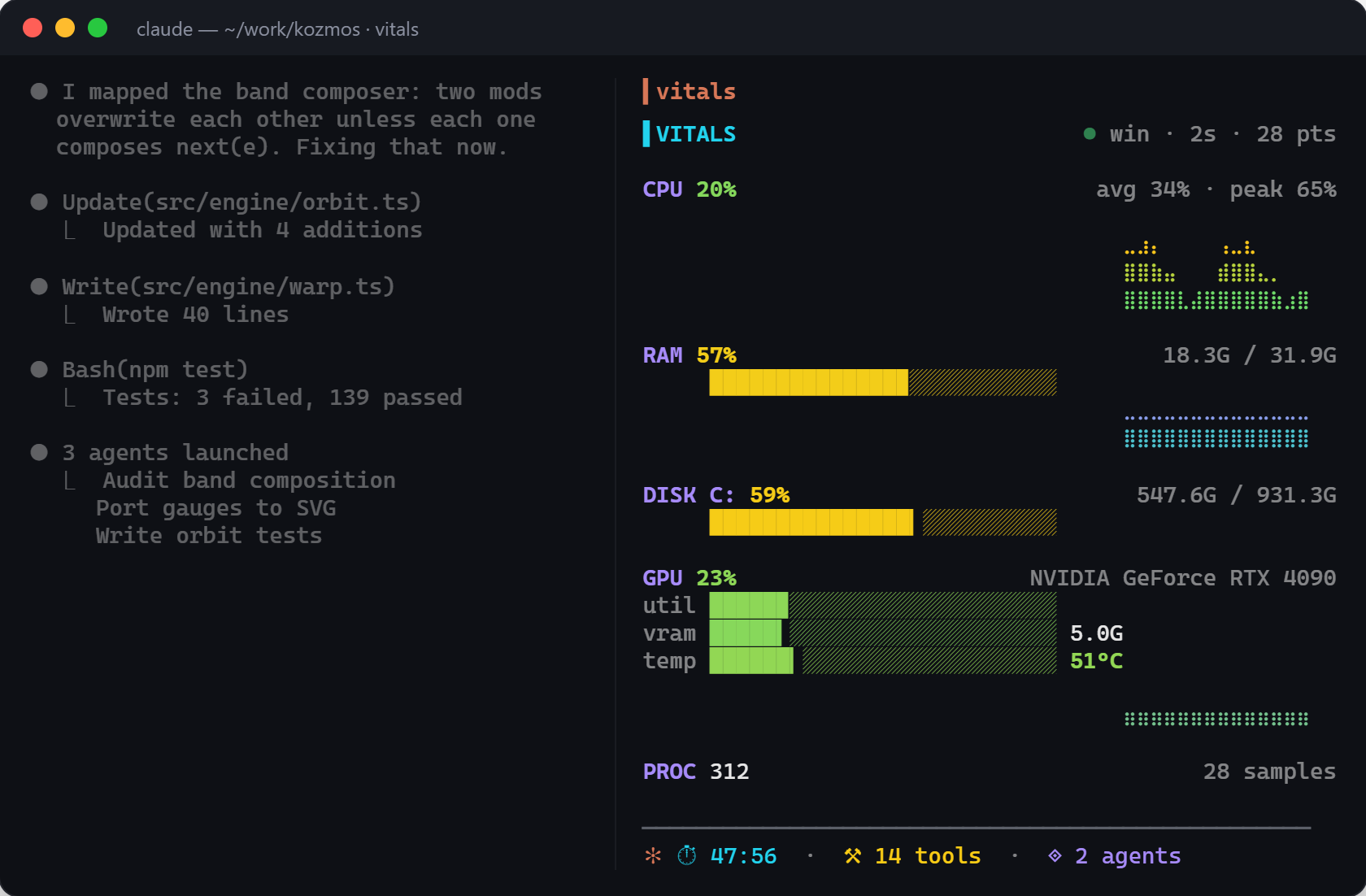Click 'Write orbit tests' agent entry

(209, 535)
